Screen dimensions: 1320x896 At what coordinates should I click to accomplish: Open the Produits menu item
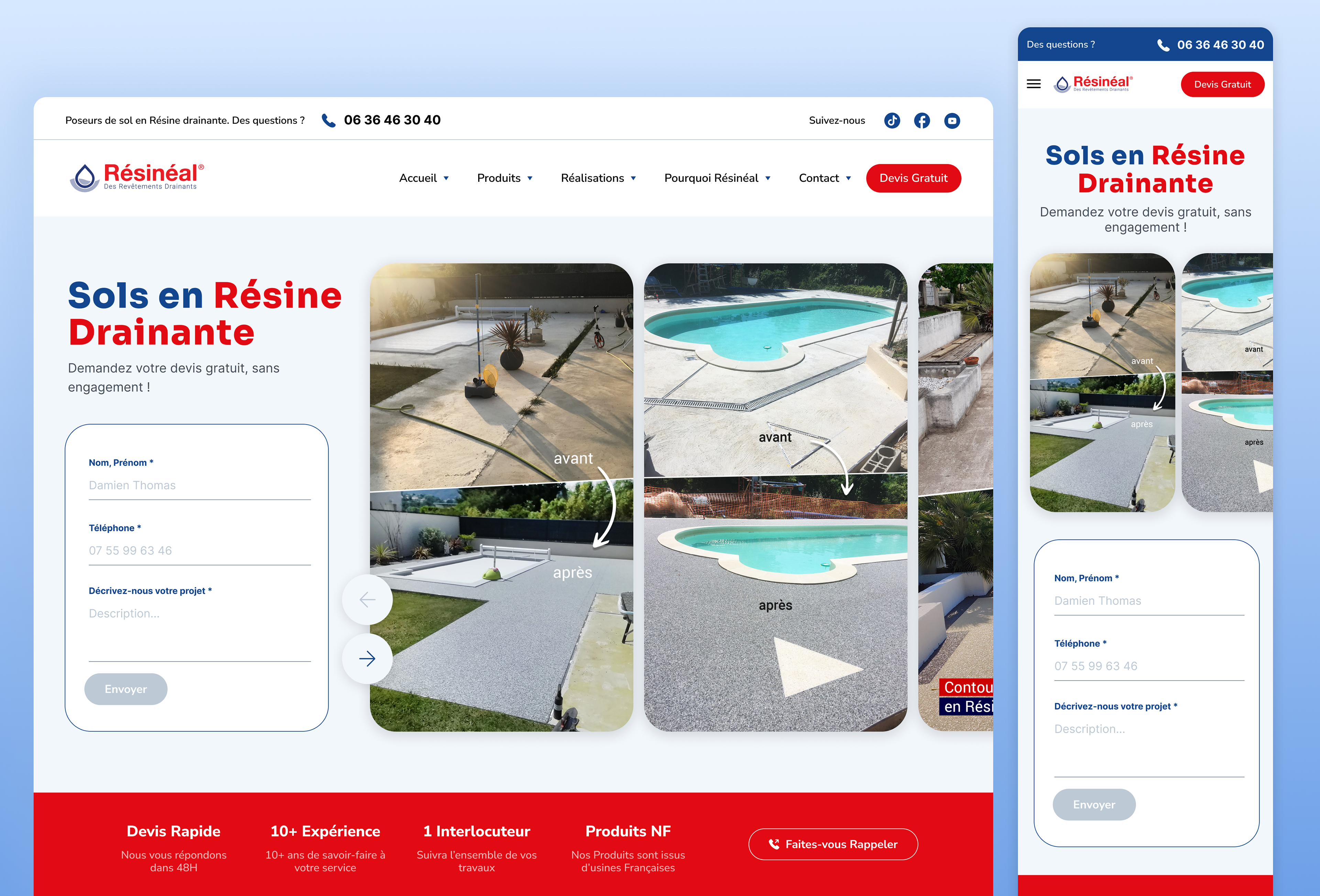[499, 178]
